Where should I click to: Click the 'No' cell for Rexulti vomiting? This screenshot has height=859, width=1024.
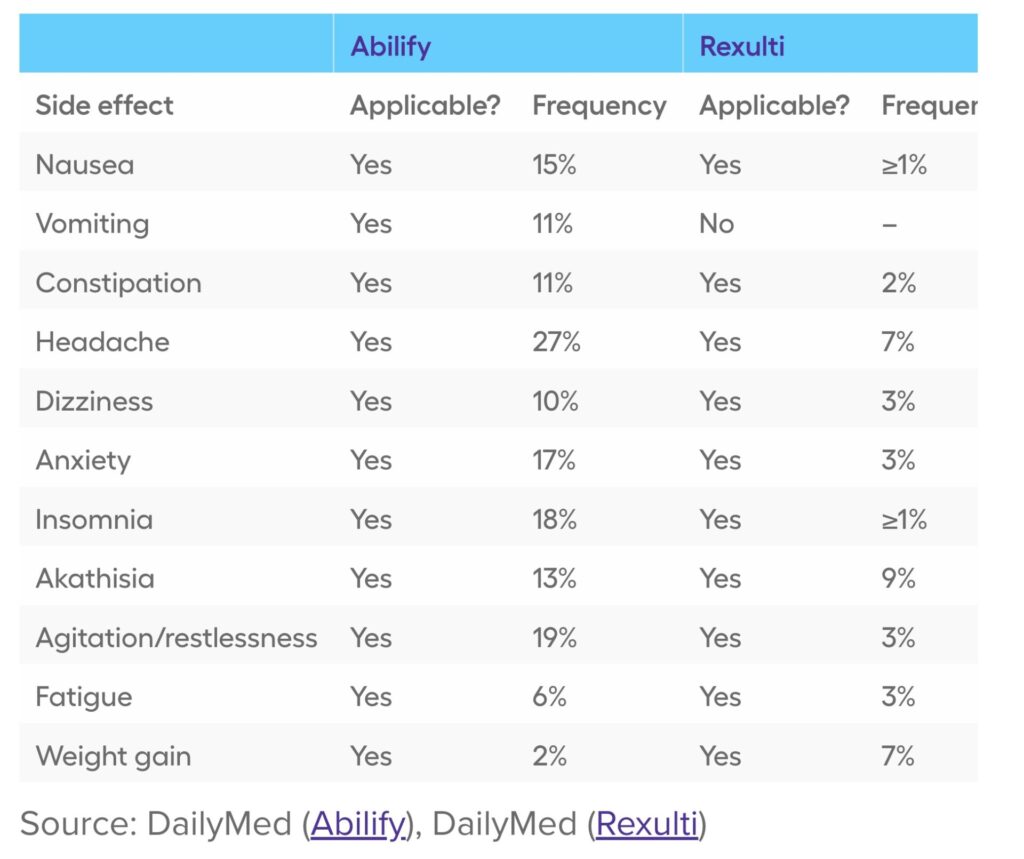tap(716, 223)
